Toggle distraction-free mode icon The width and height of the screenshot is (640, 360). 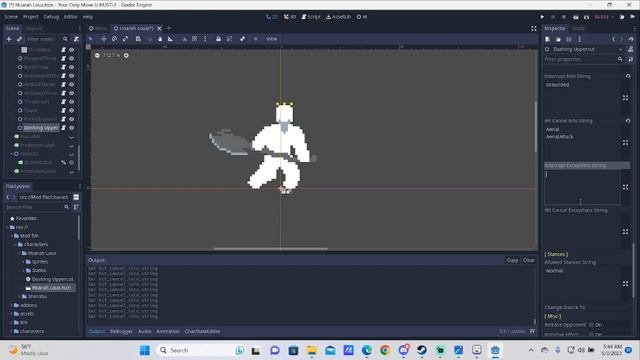(x=533, y=28)
